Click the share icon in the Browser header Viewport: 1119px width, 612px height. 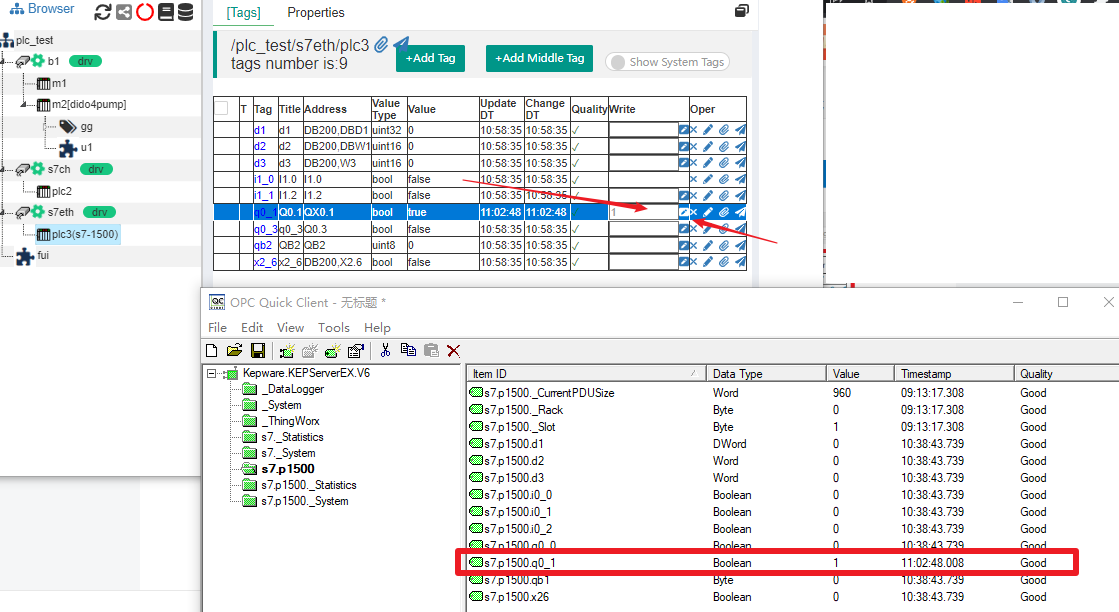pos(124,12)
